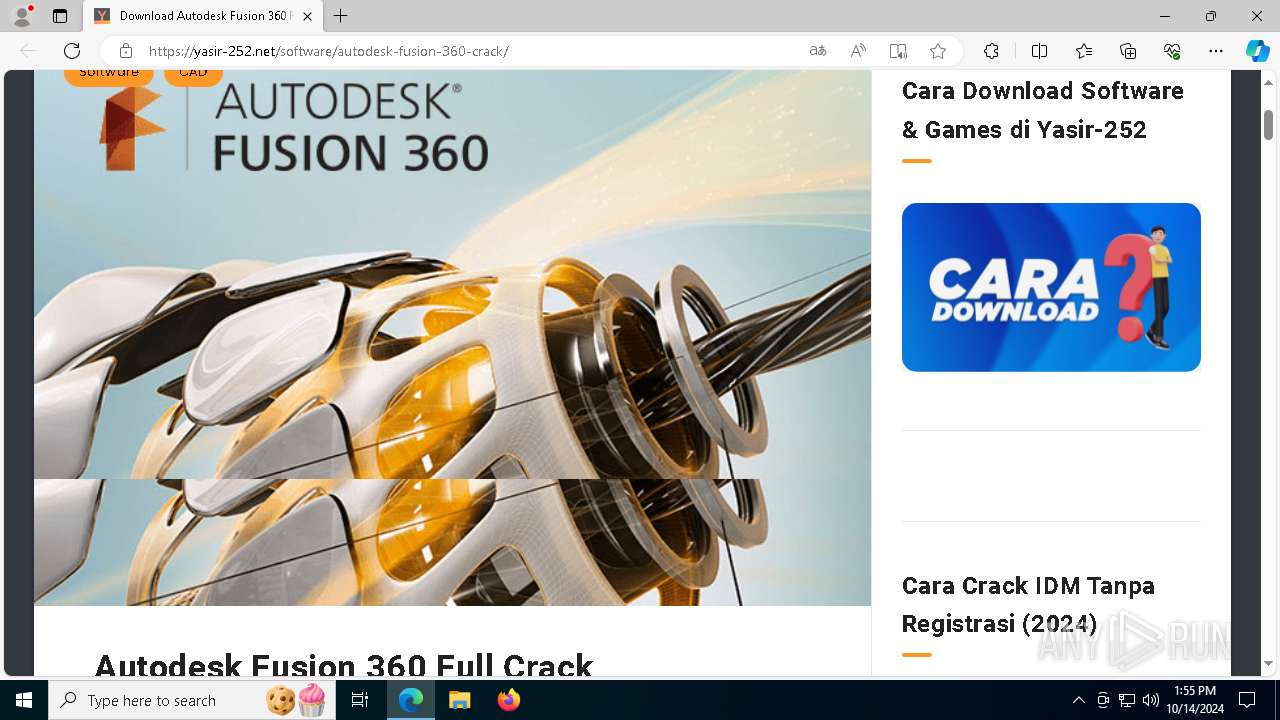Open the tab actions menu icon
The height and width of the screenshot is (720, 1280).
[60, 16]
